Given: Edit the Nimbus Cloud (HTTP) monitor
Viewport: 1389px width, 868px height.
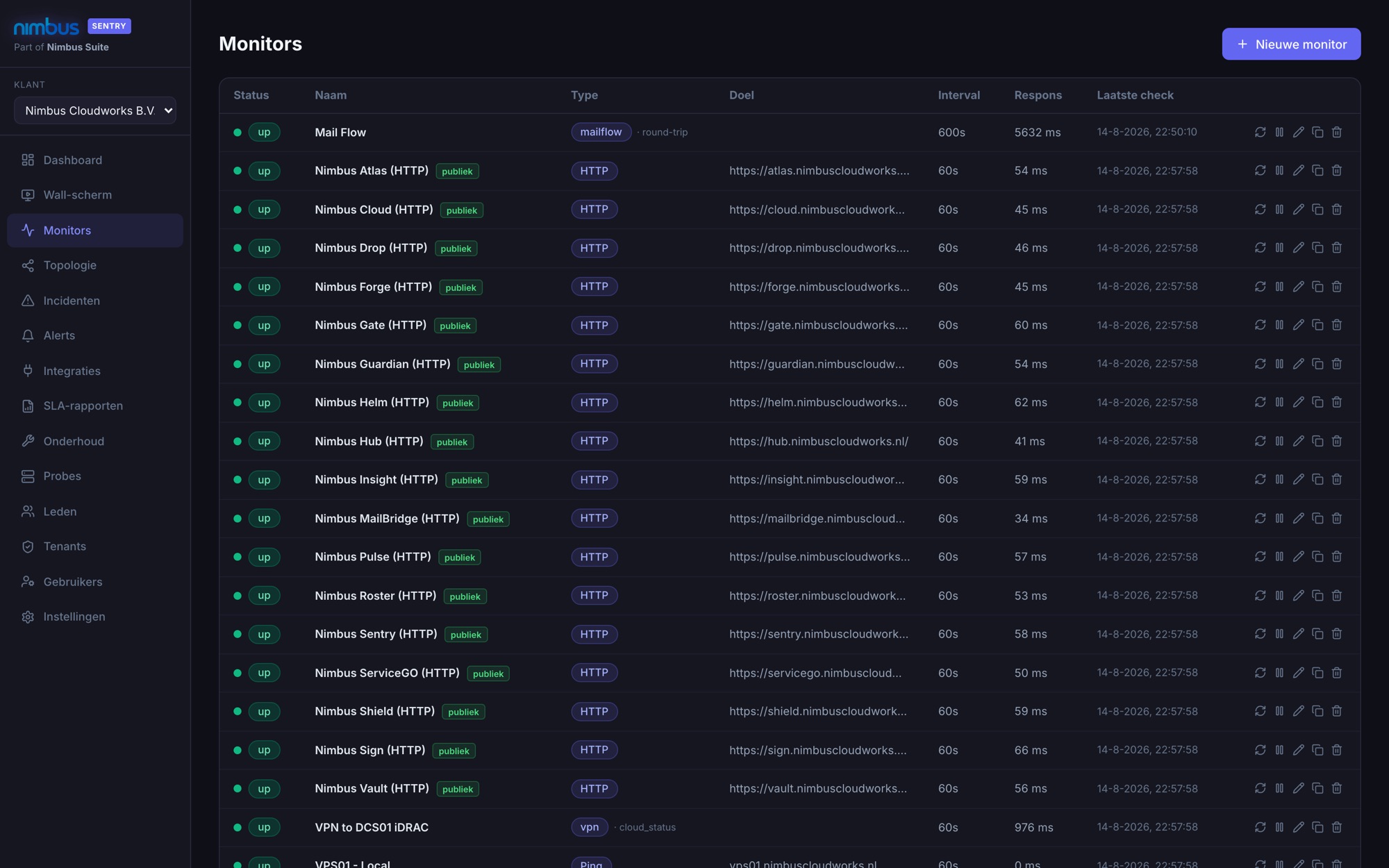Looking at the screenshot, I should click(x=1298, y=210).
